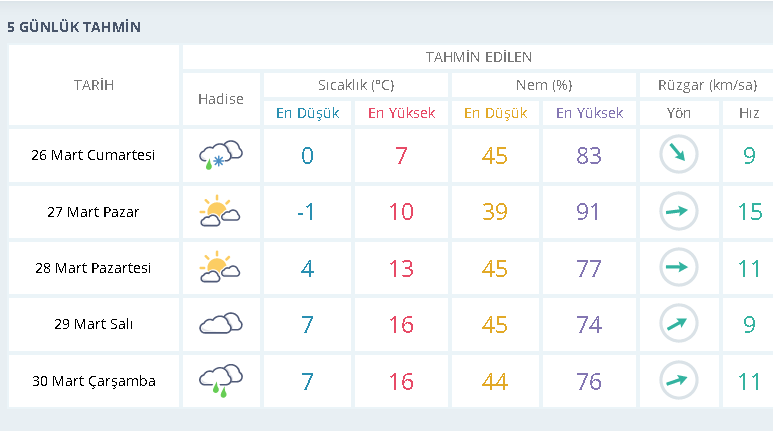Click the rainy cloud icon for 30 Mart Çarşamba
Image resolution: width=773 pixels, height=431 pixels.
221,381
